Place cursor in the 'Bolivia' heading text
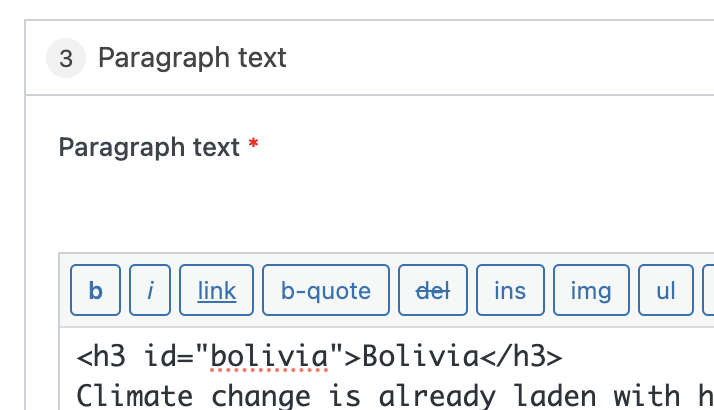This screenshot has height=410, width=714. (418, 356)
